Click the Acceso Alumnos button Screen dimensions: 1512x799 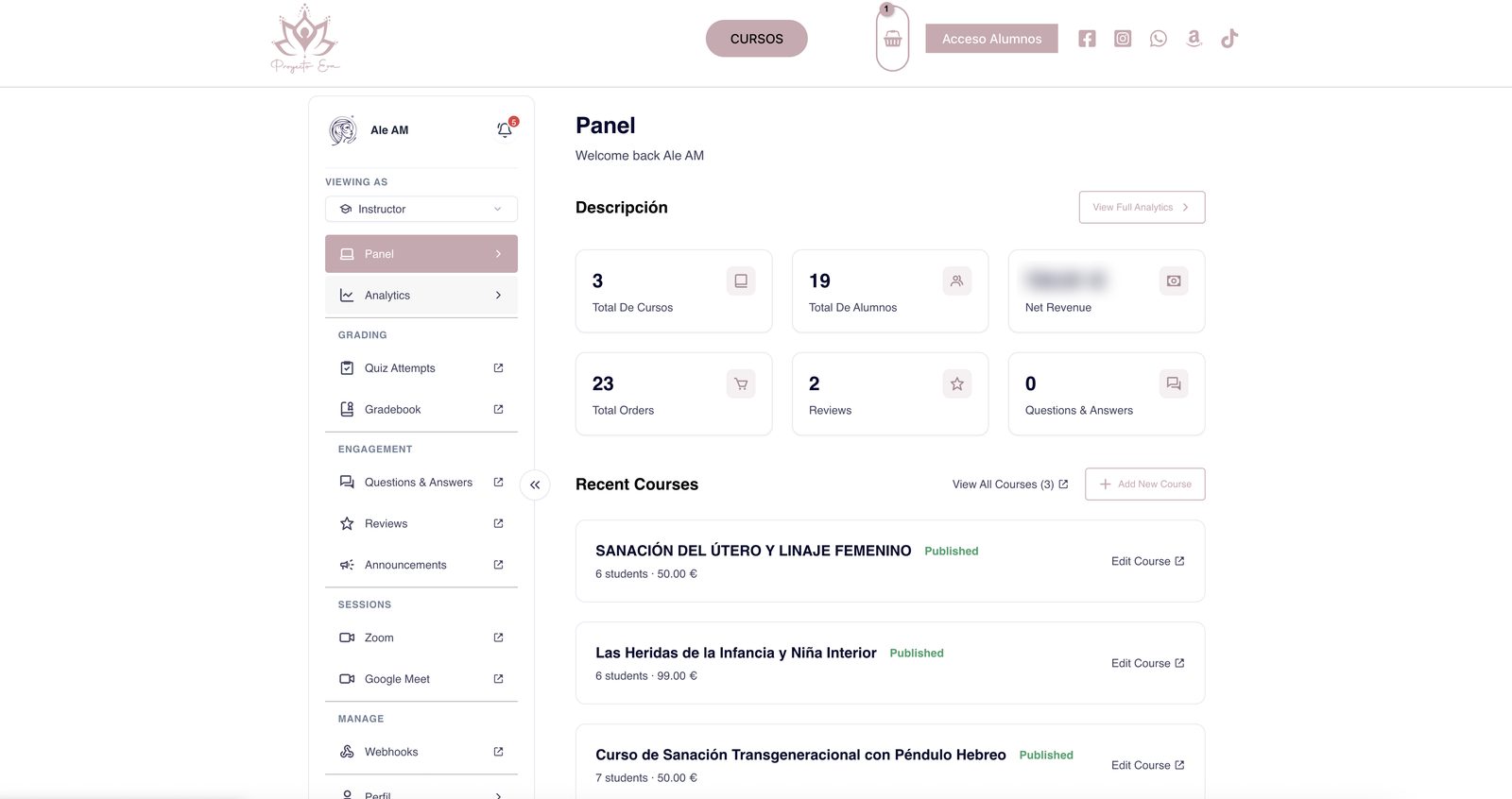click(991, 39)
